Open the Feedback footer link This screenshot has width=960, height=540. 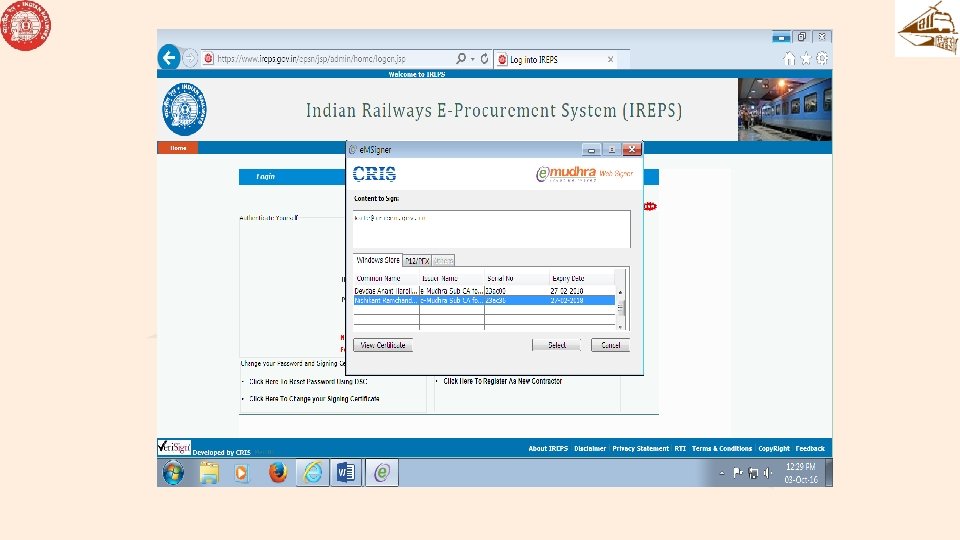pyautogui.click(x=810, y=449)
